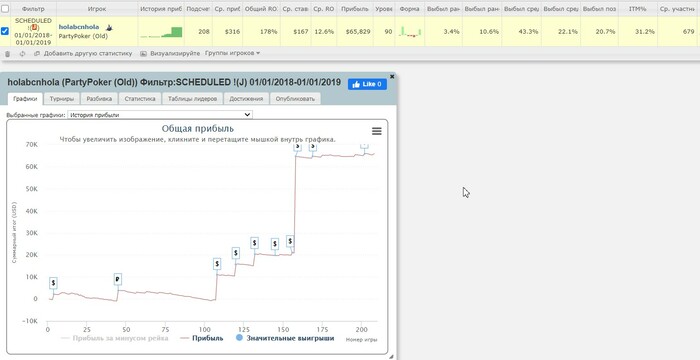The image size is (700, 360).
Task: Click the player badge icon beside holabcnhola
Action: 109,27
